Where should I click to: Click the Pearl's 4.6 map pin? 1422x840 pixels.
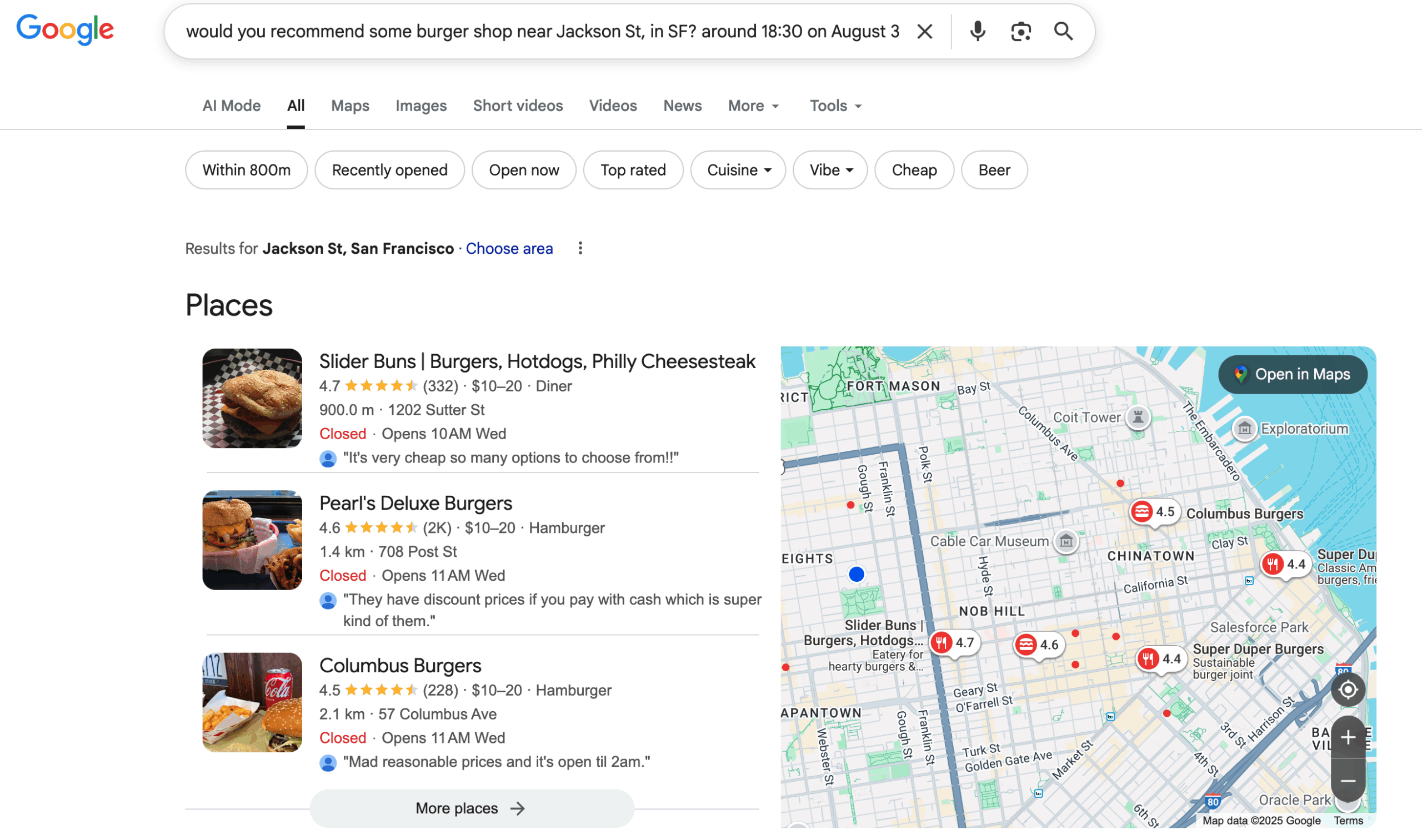pos(1039,645)
